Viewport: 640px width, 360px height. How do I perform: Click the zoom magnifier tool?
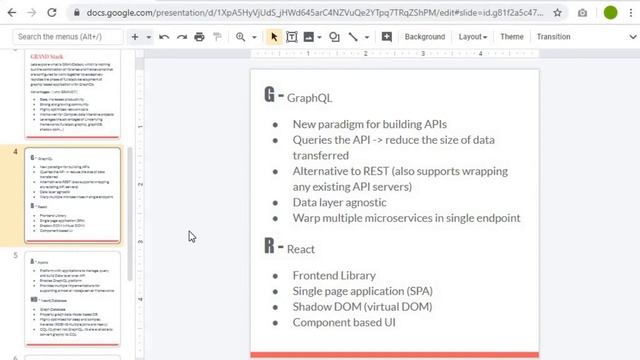(x=240, y=37)
